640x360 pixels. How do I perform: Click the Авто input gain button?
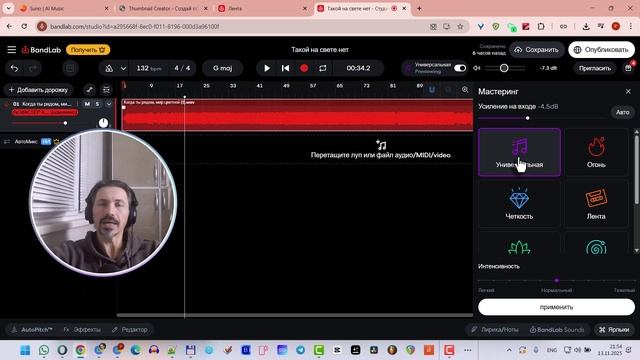[622, 112]
